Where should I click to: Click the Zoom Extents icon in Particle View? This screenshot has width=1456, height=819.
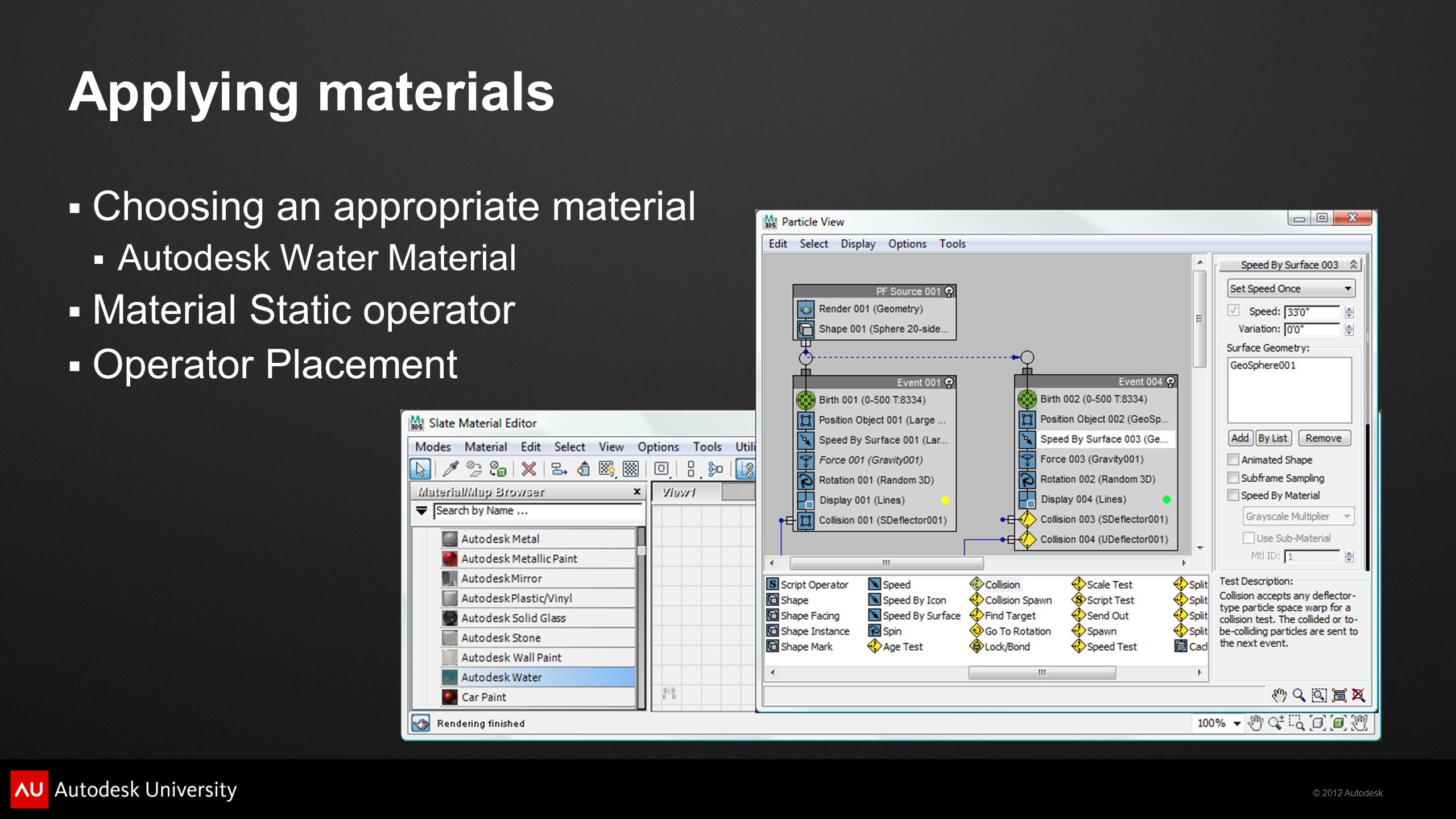pos(1339,695)
